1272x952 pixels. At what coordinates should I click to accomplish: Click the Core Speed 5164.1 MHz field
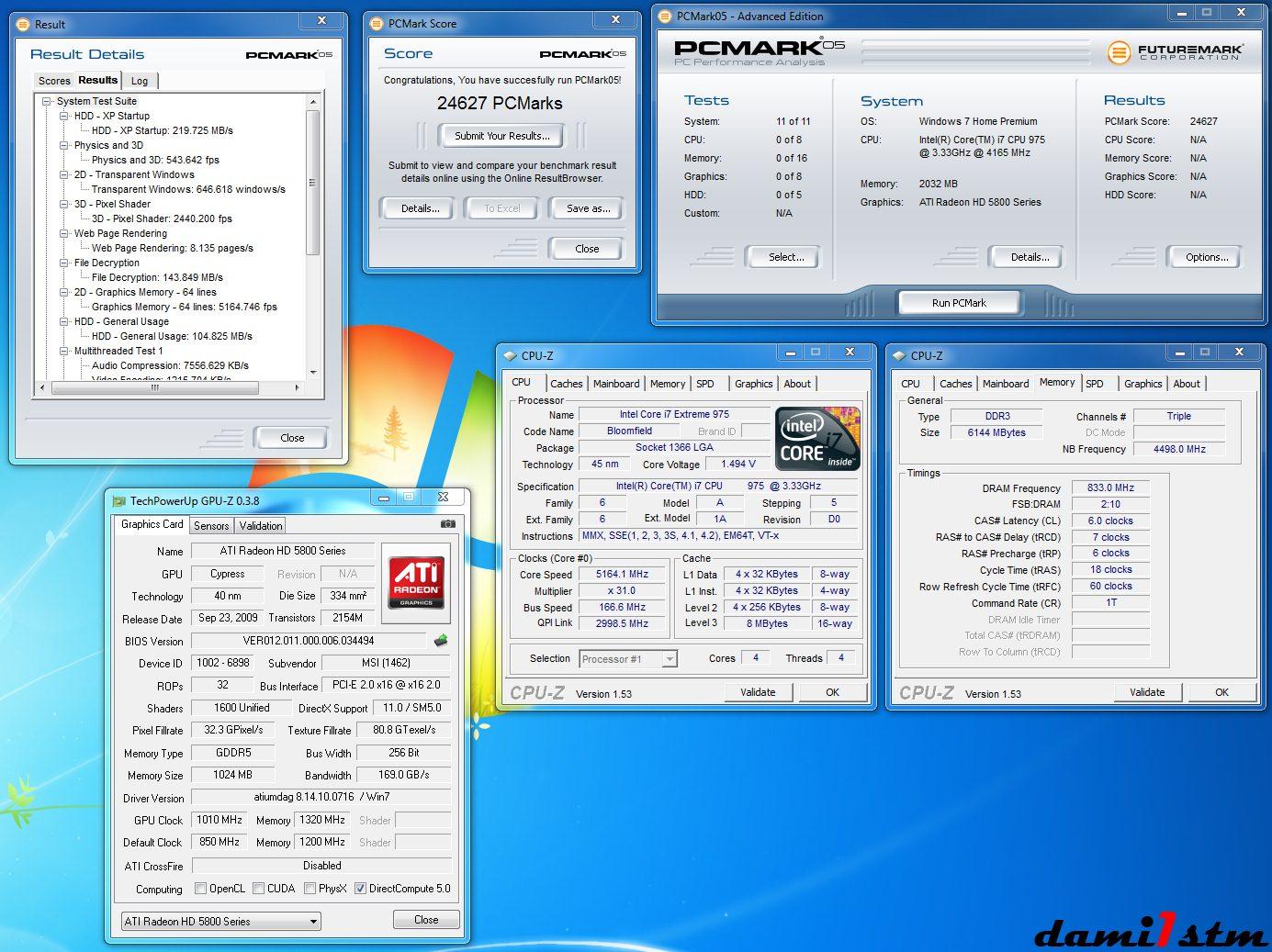[x=622, y=575]
